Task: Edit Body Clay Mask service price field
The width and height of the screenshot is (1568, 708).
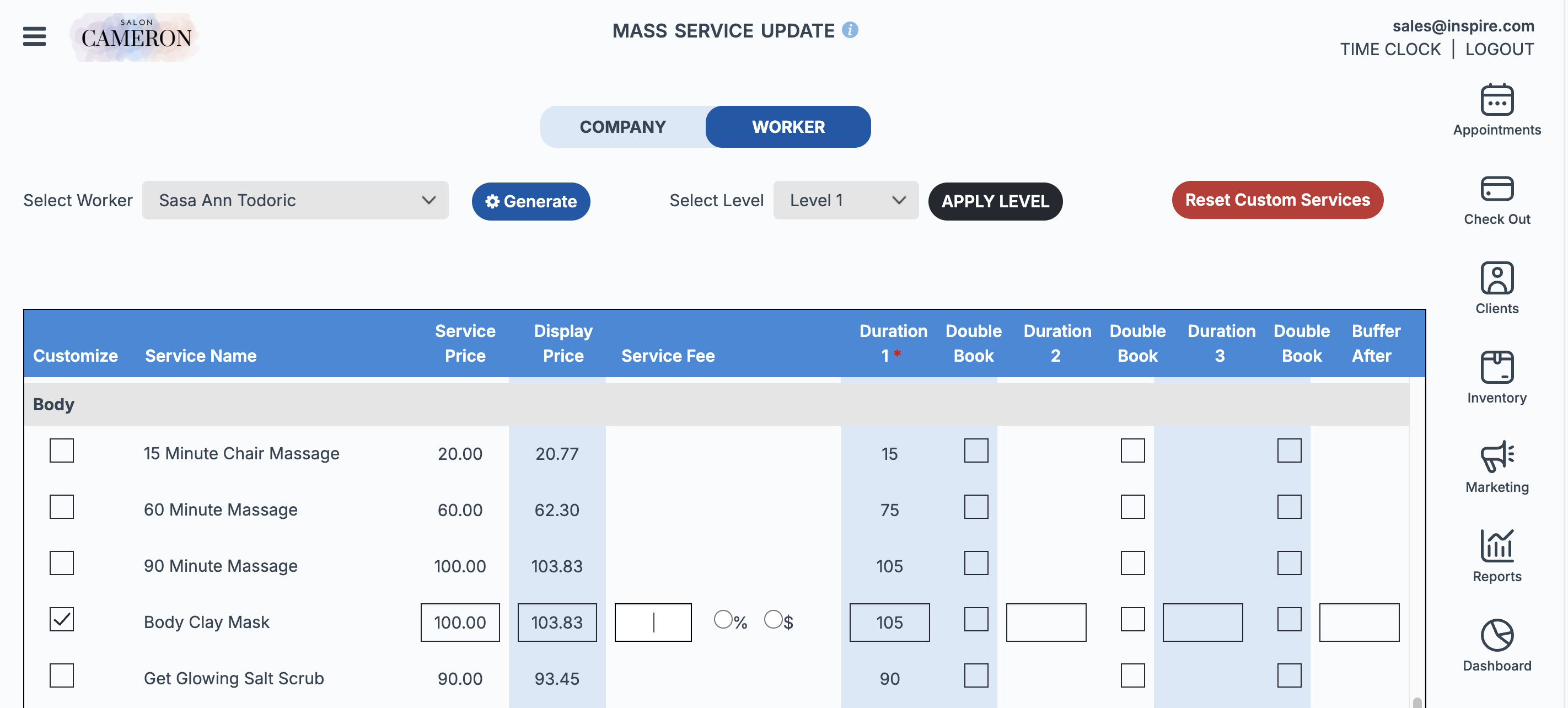Action: coord(460,623)
